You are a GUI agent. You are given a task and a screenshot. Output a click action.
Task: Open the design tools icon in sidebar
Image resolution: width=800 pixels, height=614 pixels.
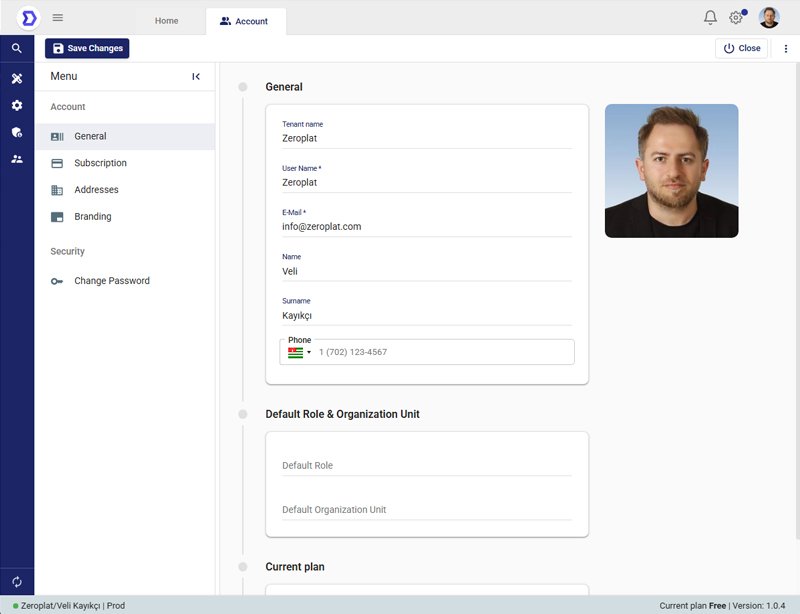pyautogui.click(x=17, y=78)
